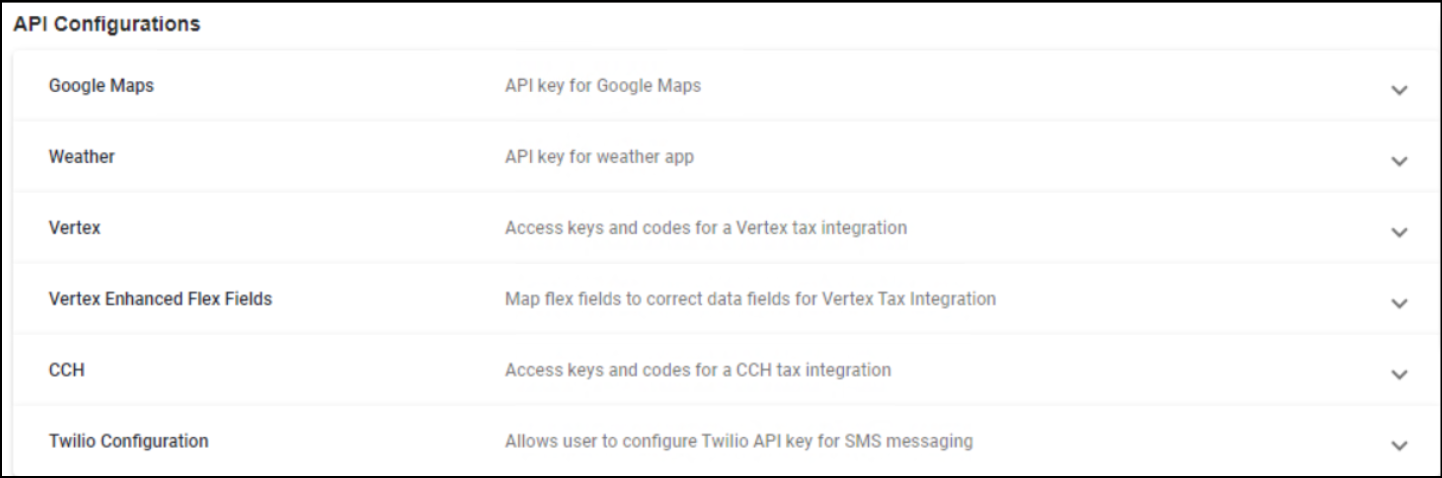Click the Vertex row chevron arrow
This screenshot has width=1442, height=478.
pos(1399,232)
